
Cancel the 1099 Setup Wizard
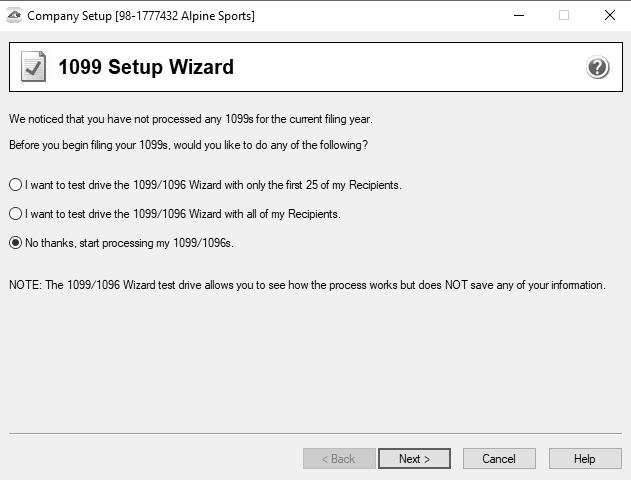click(x=499, y=459)
